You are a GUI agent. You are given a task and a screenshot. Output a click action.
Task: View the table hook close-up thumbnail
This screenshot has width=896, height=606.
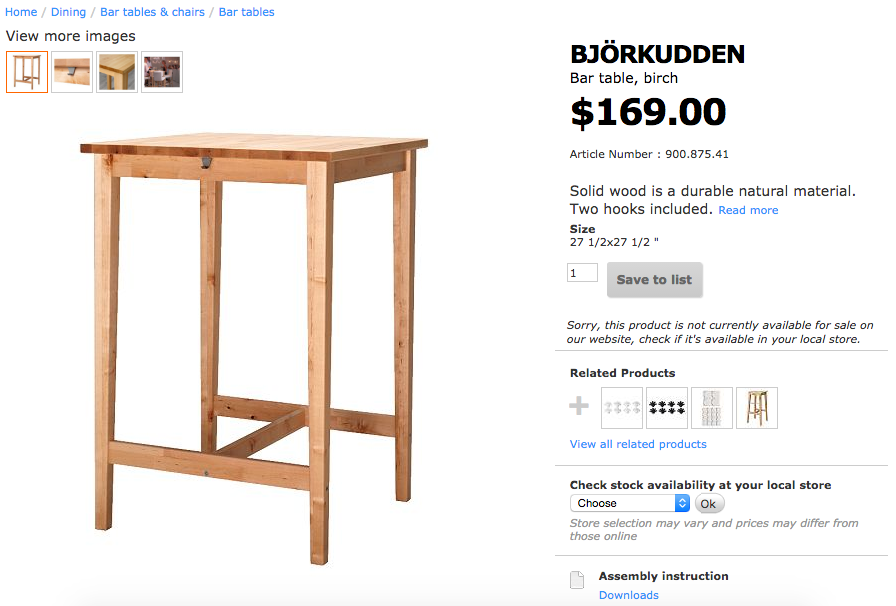click(72, 72)
